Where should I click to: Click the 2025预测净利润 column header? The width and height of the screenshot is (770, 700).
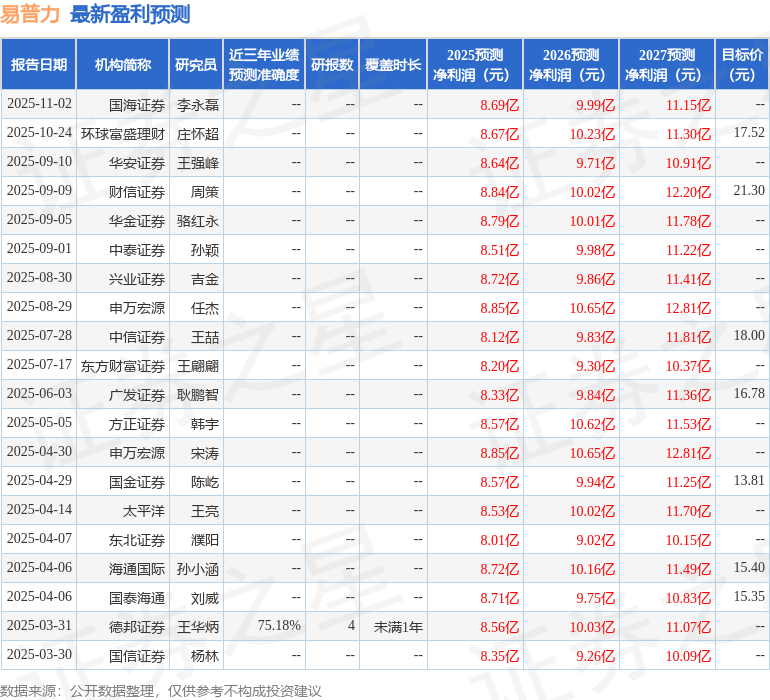point(475,64)
